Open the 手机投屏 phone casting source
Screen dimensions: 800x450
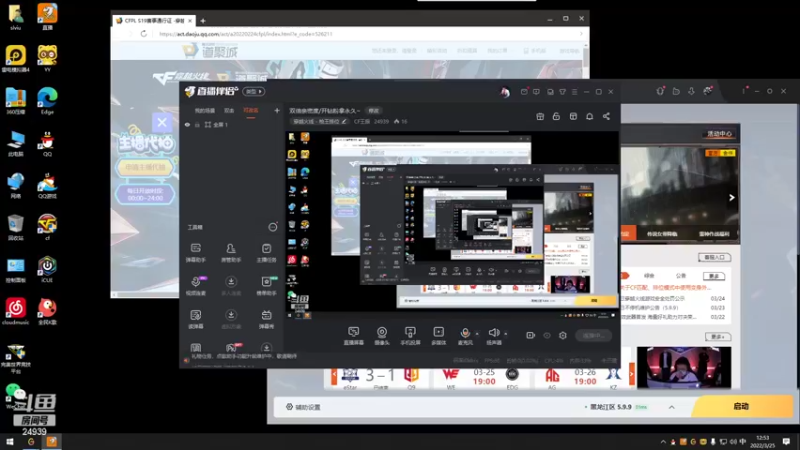click(410, 336)
